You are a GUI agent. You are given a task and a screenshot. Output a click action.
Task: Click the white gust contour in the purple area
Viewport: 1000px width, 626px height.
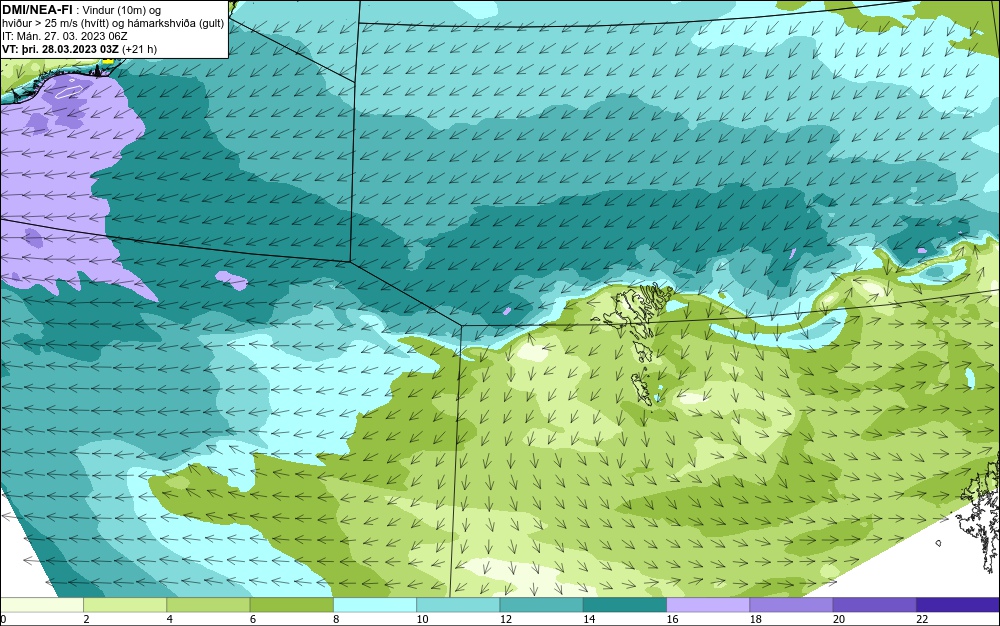point(69,92)
